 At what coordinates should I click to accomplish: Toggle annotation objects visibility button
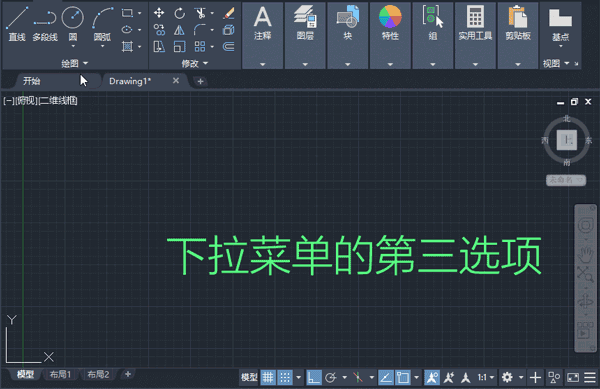(x=432, y=378)
